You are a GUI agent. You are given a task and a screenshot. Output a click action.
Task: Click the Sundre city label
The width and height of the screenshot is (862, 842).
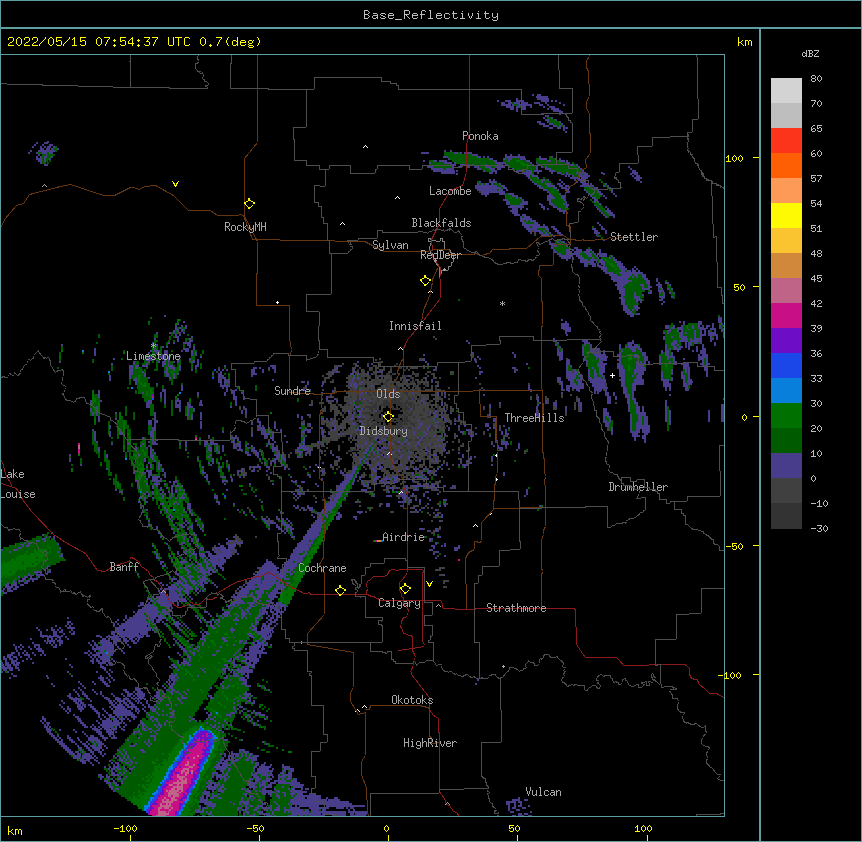click(x=292, y=391)
